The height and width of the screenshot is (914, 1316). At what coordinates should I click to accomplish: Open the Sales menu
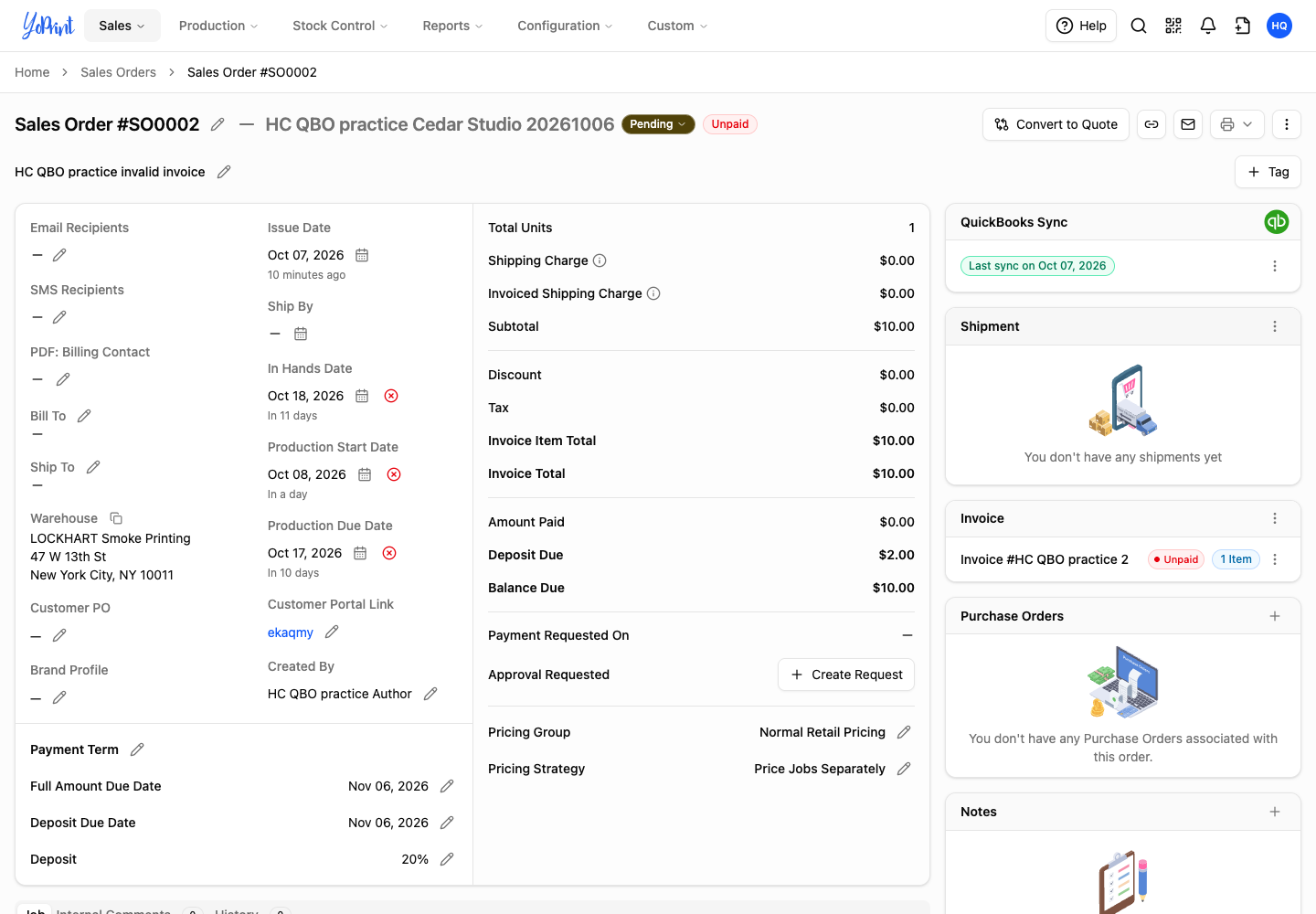click(122, 26)
